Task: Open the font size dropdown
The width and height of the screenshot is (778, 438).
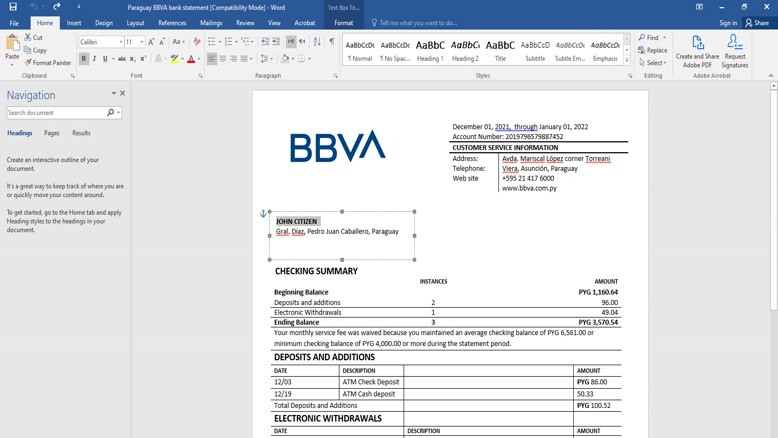Action: (x=141, y=42)
